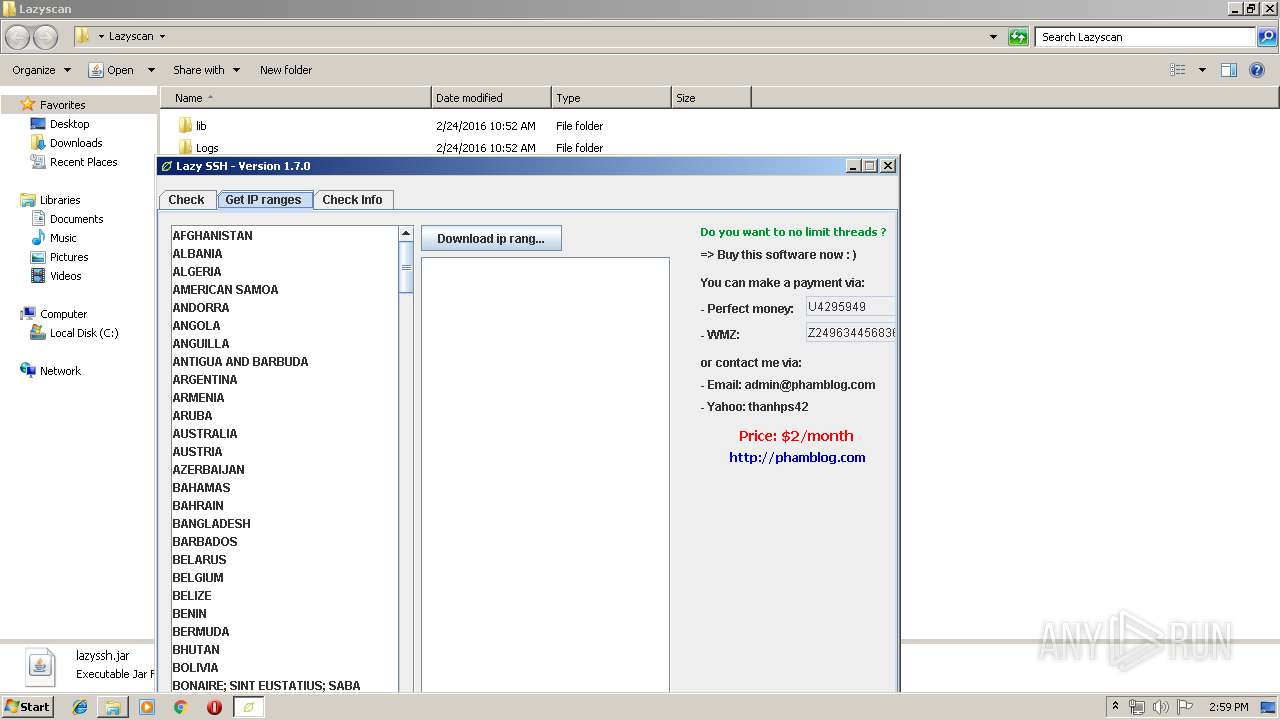This screenshot has height=720, width=1280.
Task: Sort by the Size column header
Action: pos(711,98)
